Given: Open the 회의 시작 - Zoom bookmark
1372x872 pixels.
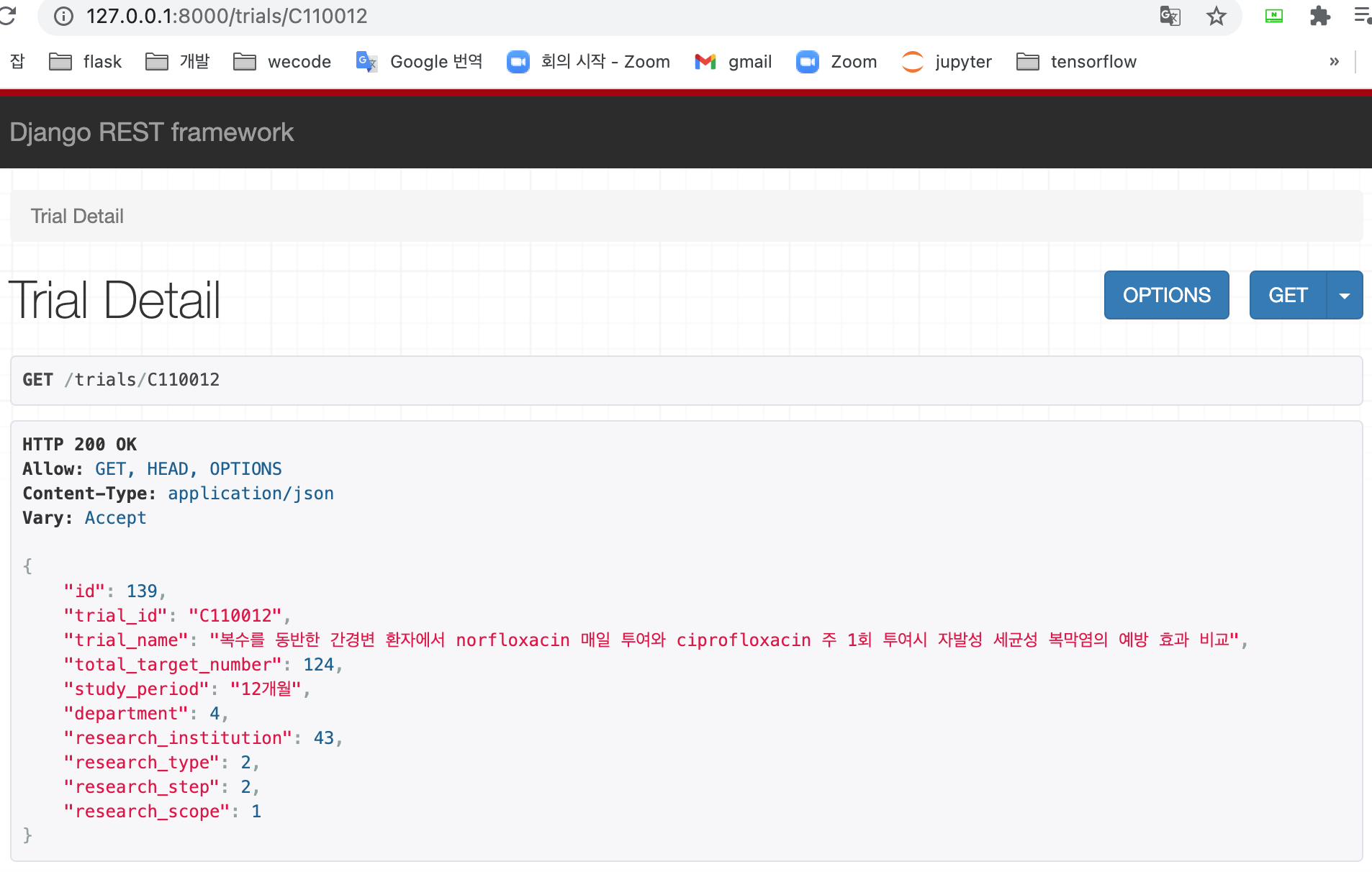Looking at the screenshot, I should pyautogui.click(x=587, y=62).
